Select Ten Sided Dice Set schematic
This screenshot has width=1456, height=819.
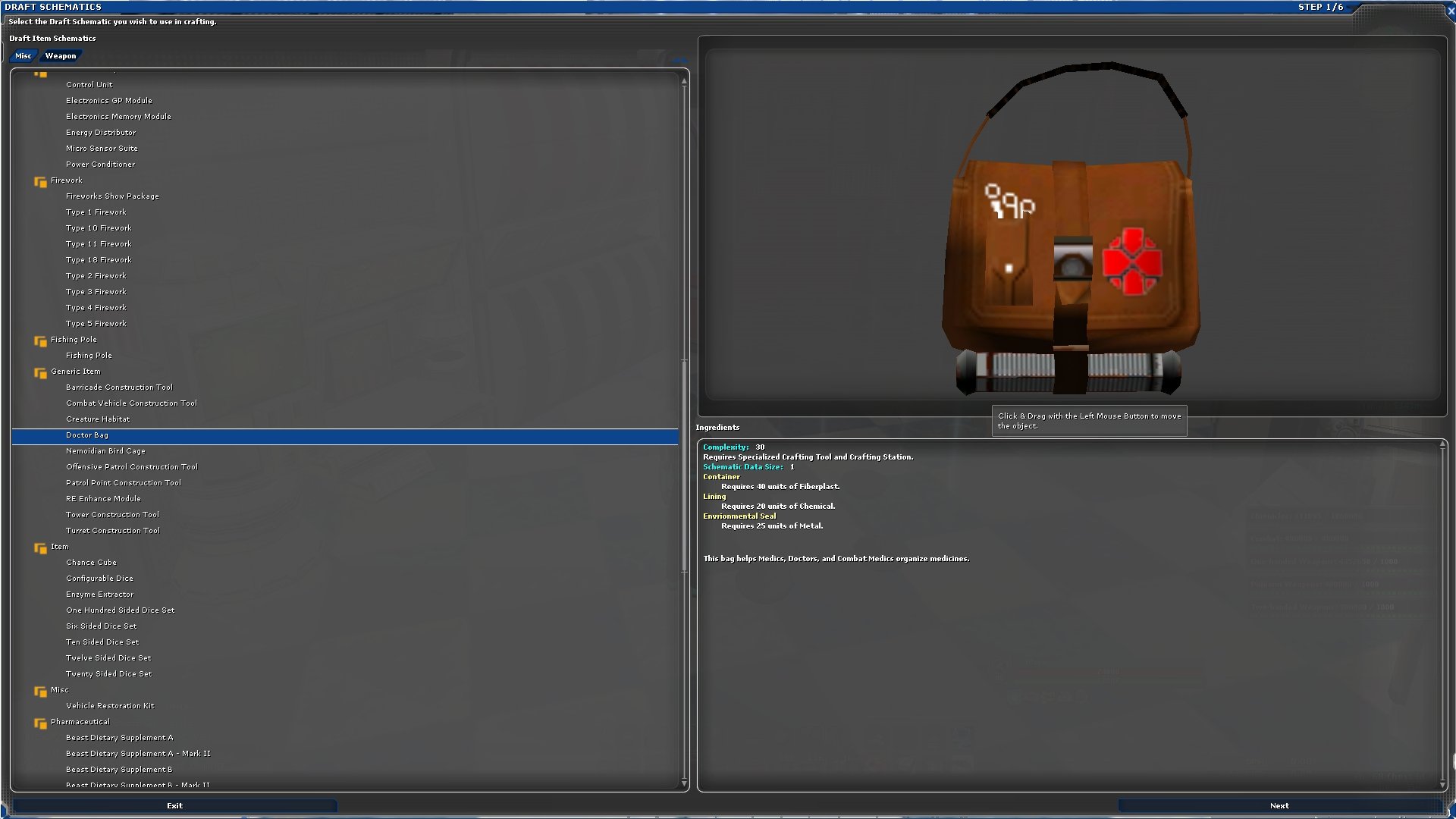point(102,642)
